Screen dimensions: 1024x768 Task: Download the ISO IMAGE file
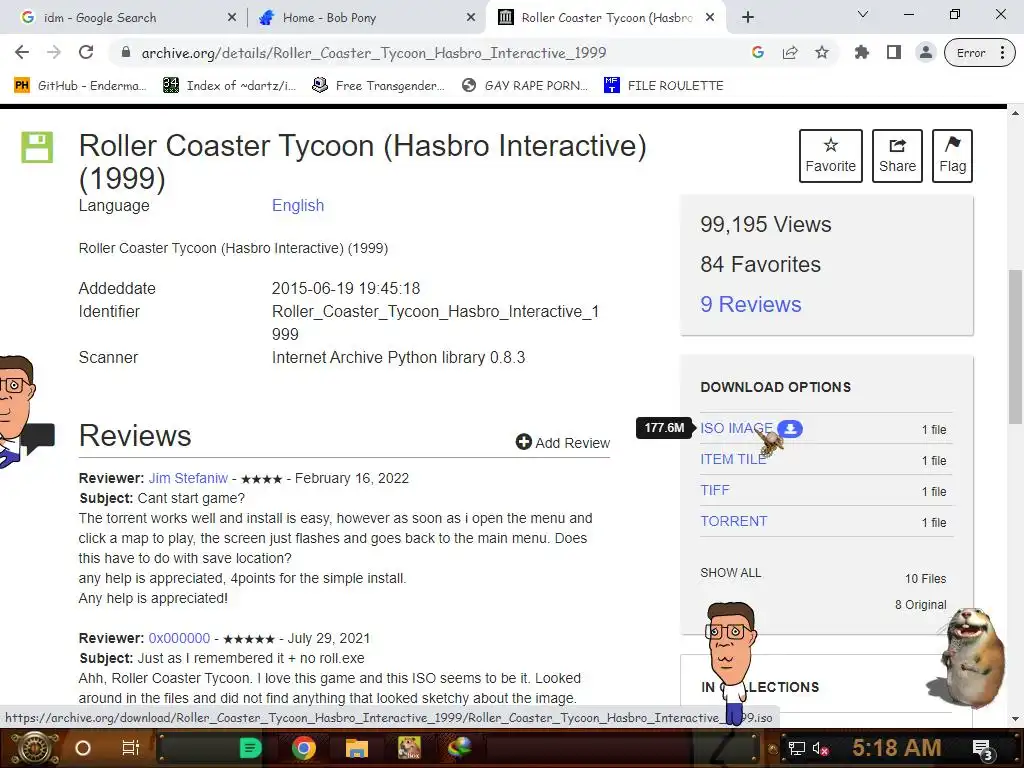coord(736,428)
